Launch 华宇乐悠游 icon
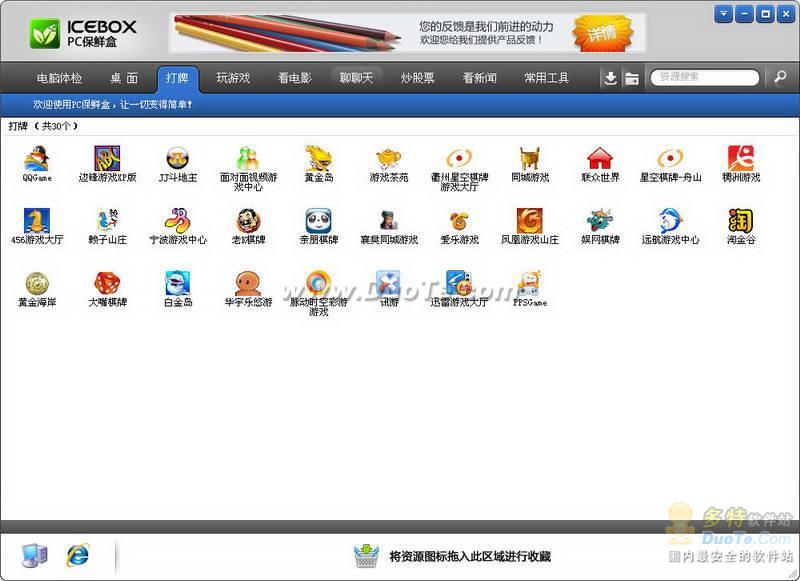Viewport: 800px width, 581px height. click(x=248, y=283)
